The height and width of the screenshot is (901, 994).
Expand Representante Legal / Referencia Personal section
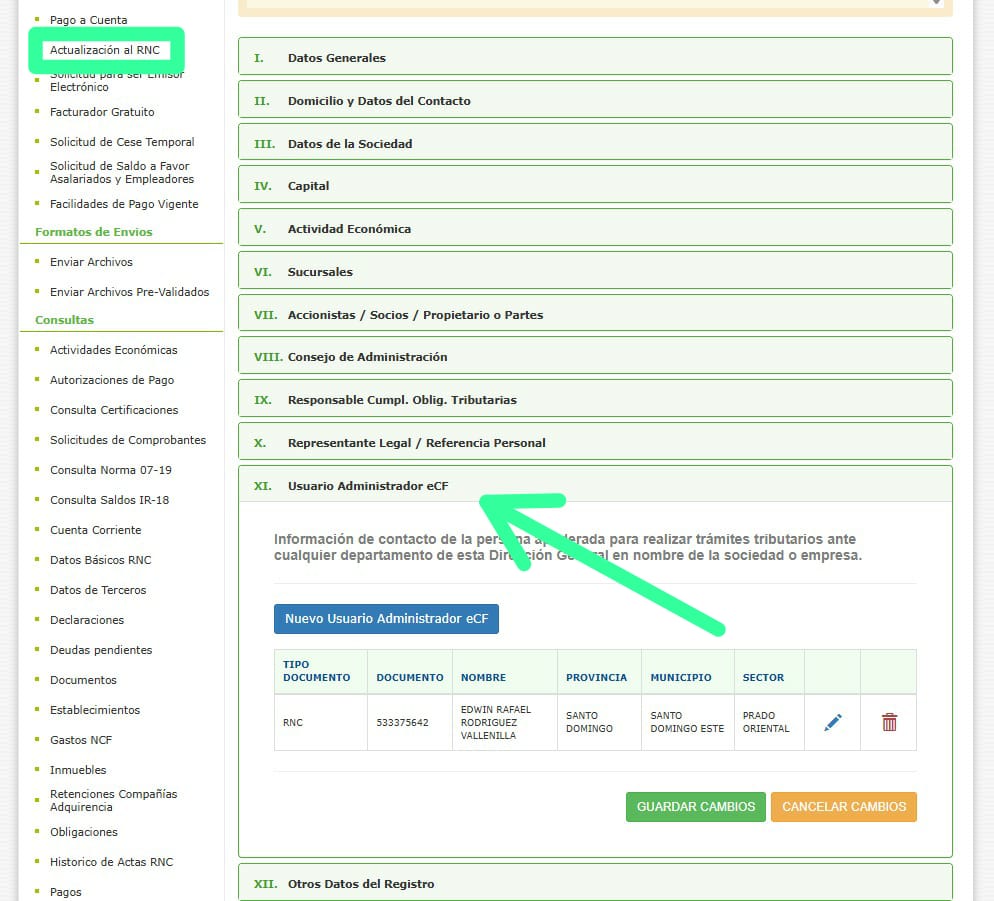(x=595, y=443)
